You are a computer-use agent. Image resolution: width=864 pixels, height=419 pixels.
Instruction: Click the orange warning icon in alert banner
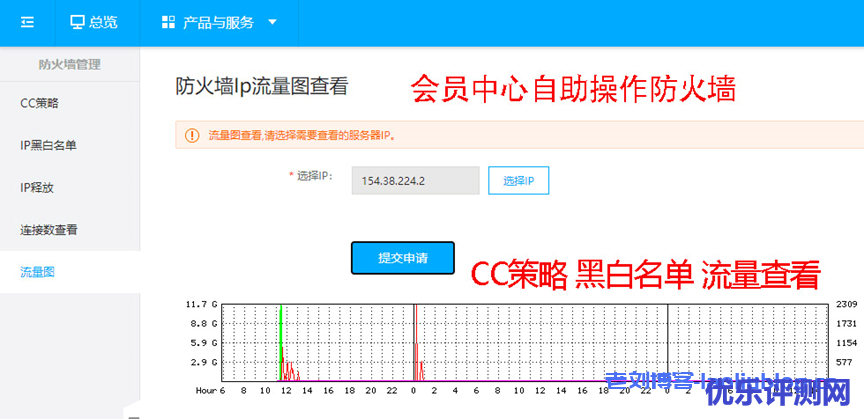(x=191, y=135)
